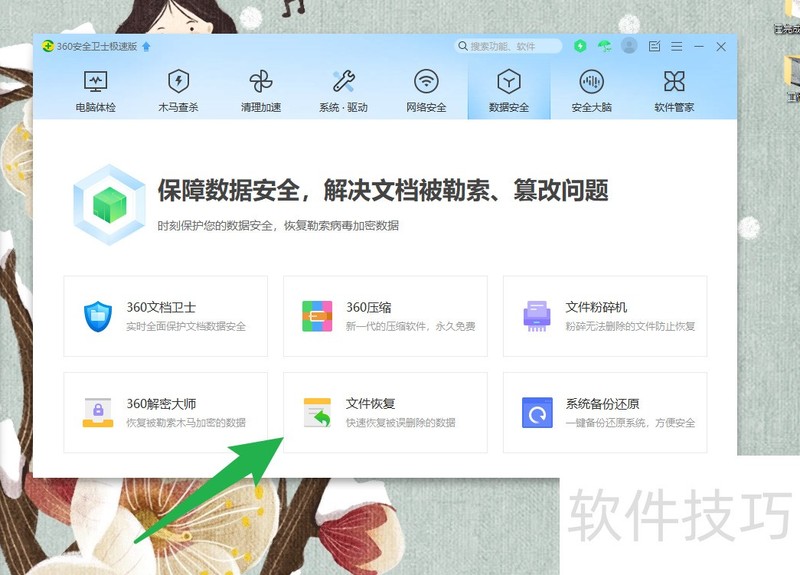Click the feedback note icon

[654, 46]
